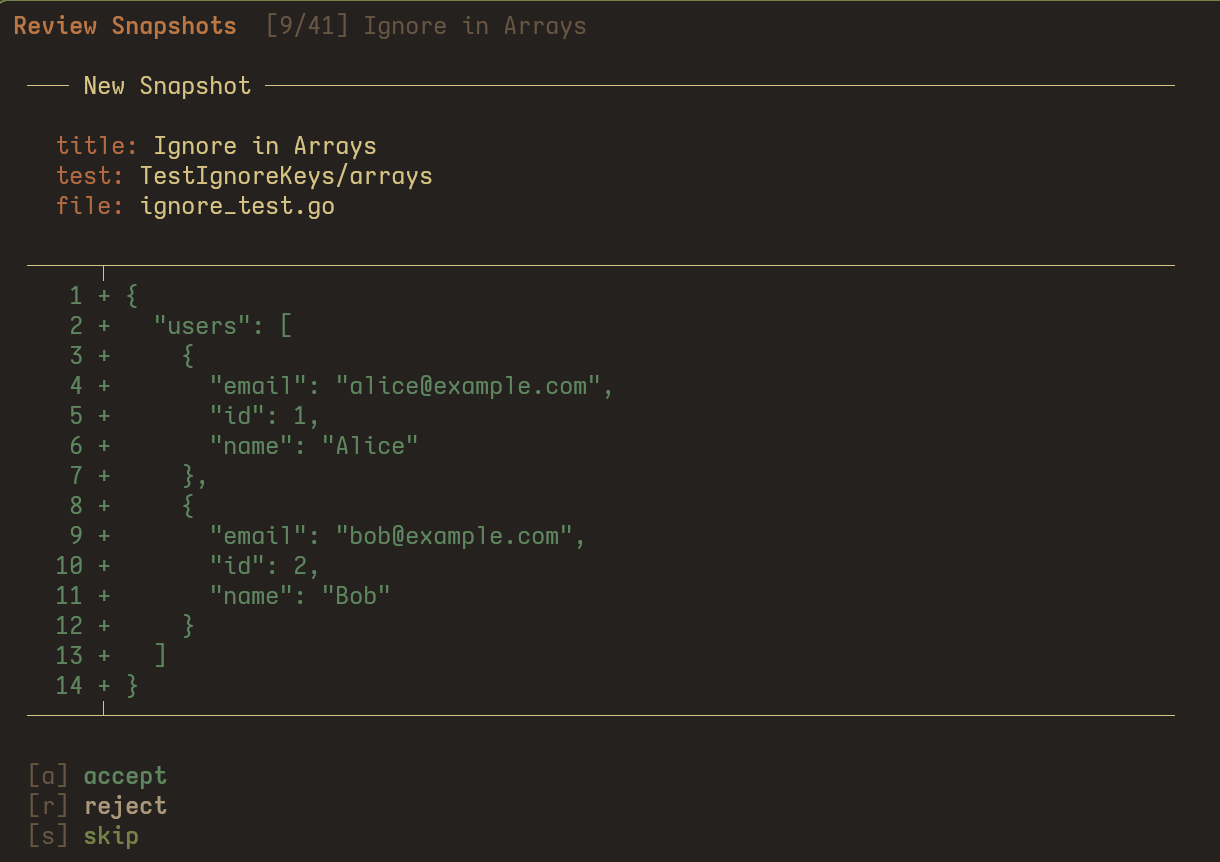Click the bob@example.com email string
1220x862 pixels.
(x=453, y=536)
